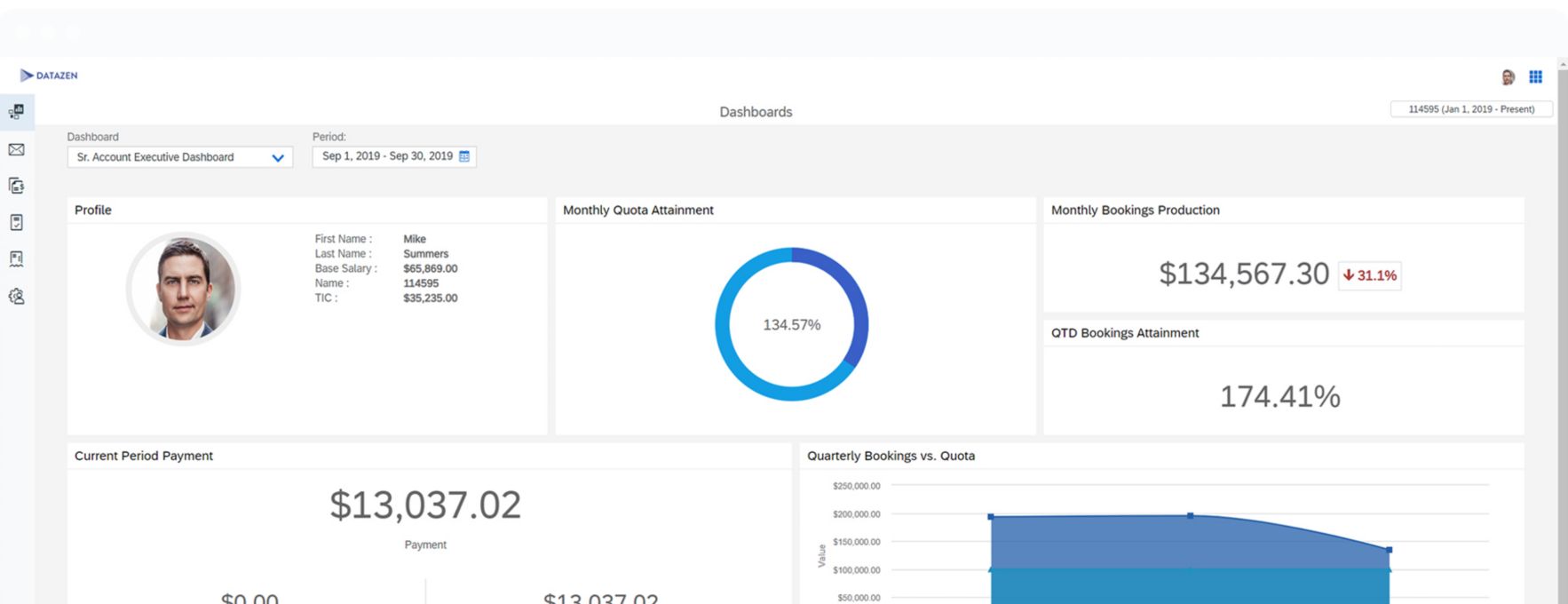Click the blue chevron of Dashboard selector
1568x604 pixels.
278,158
